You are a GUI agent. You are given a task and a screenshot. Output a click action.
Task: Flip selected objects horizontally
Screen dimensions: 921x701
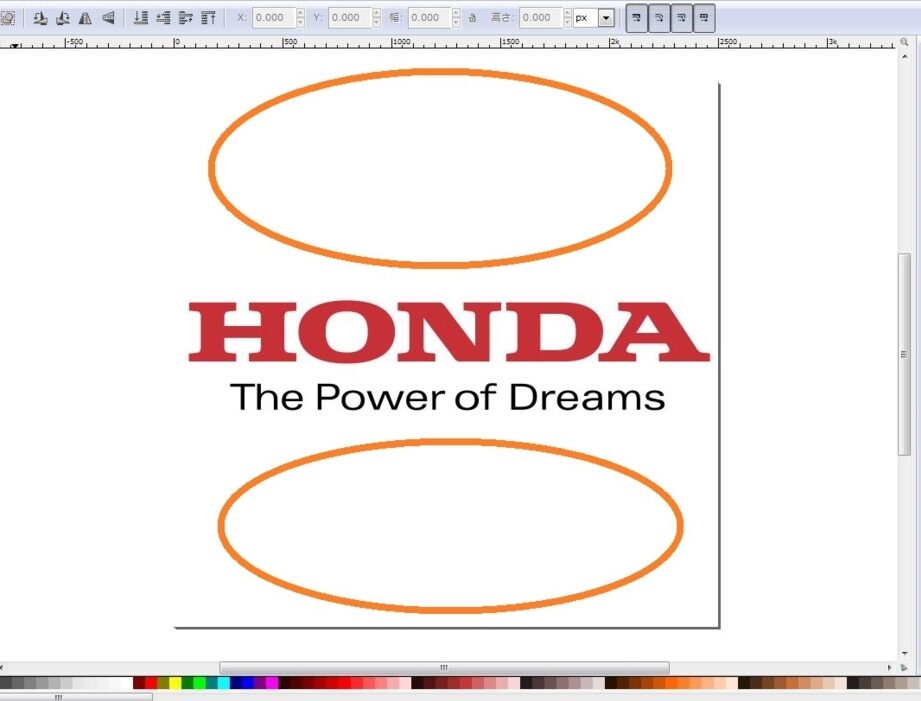click(85, 18)
